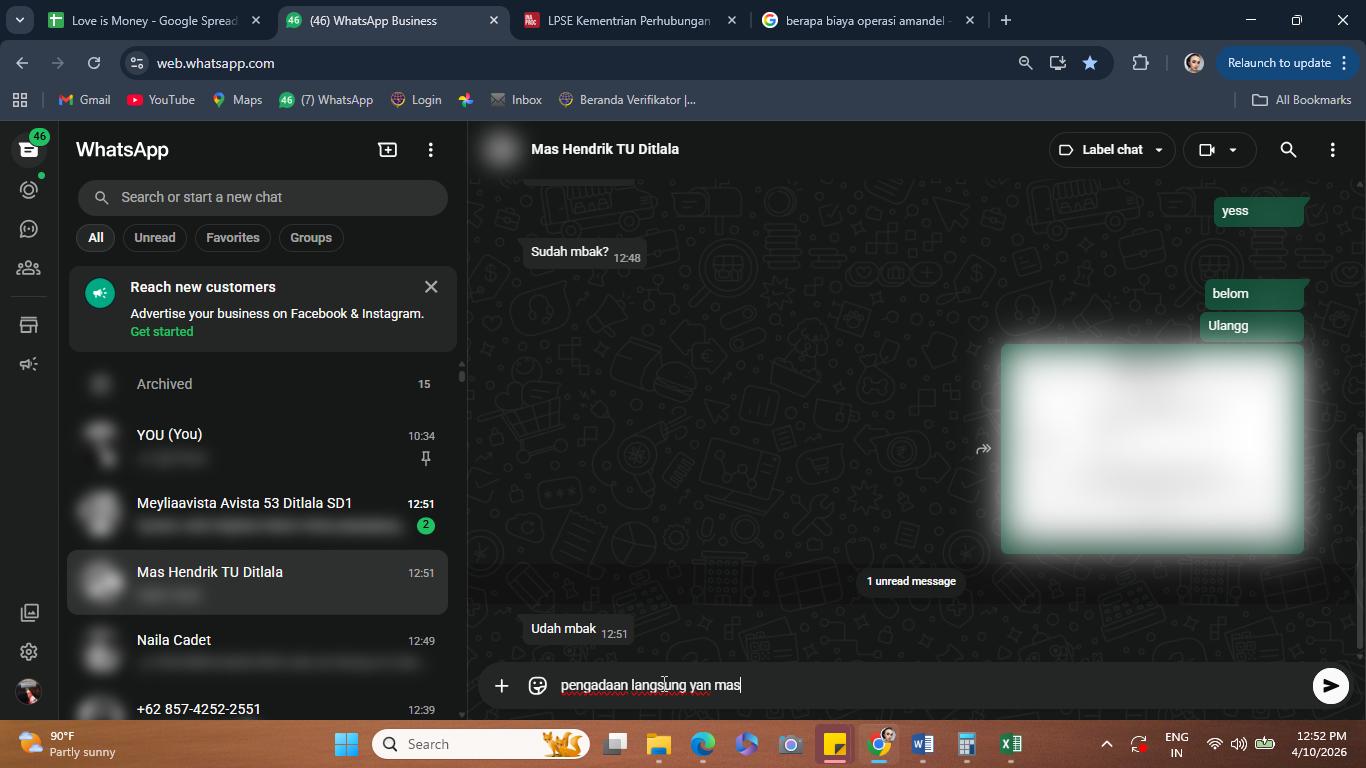Select the Groups chat filter
Screen dimensions: 1366x768
coord(311,238)
